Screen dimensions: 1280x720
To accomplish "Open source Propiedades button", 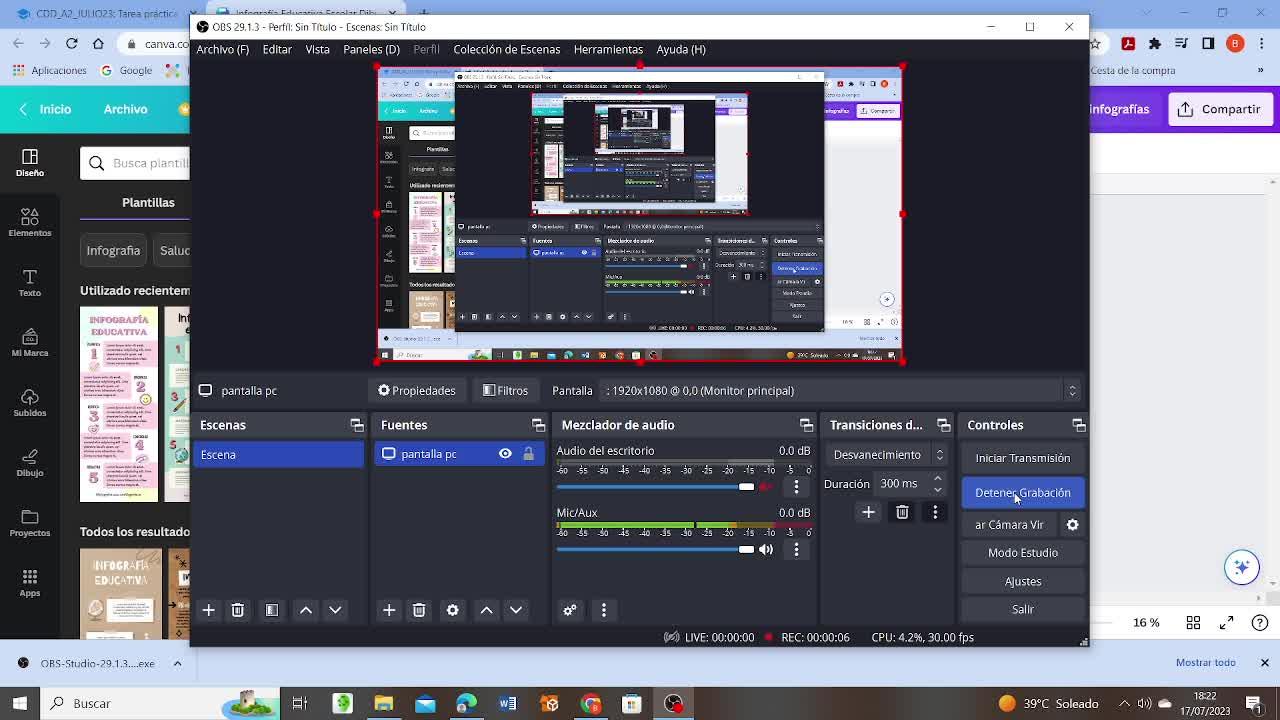I will pyautogui.click(x=417, y=391).
